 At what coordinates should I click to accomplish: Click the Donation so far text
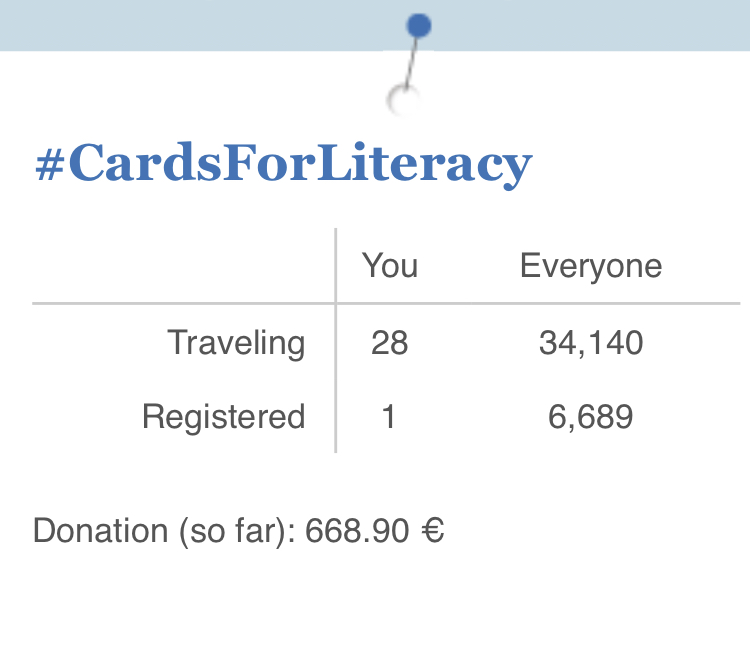(x=165, y=531)
